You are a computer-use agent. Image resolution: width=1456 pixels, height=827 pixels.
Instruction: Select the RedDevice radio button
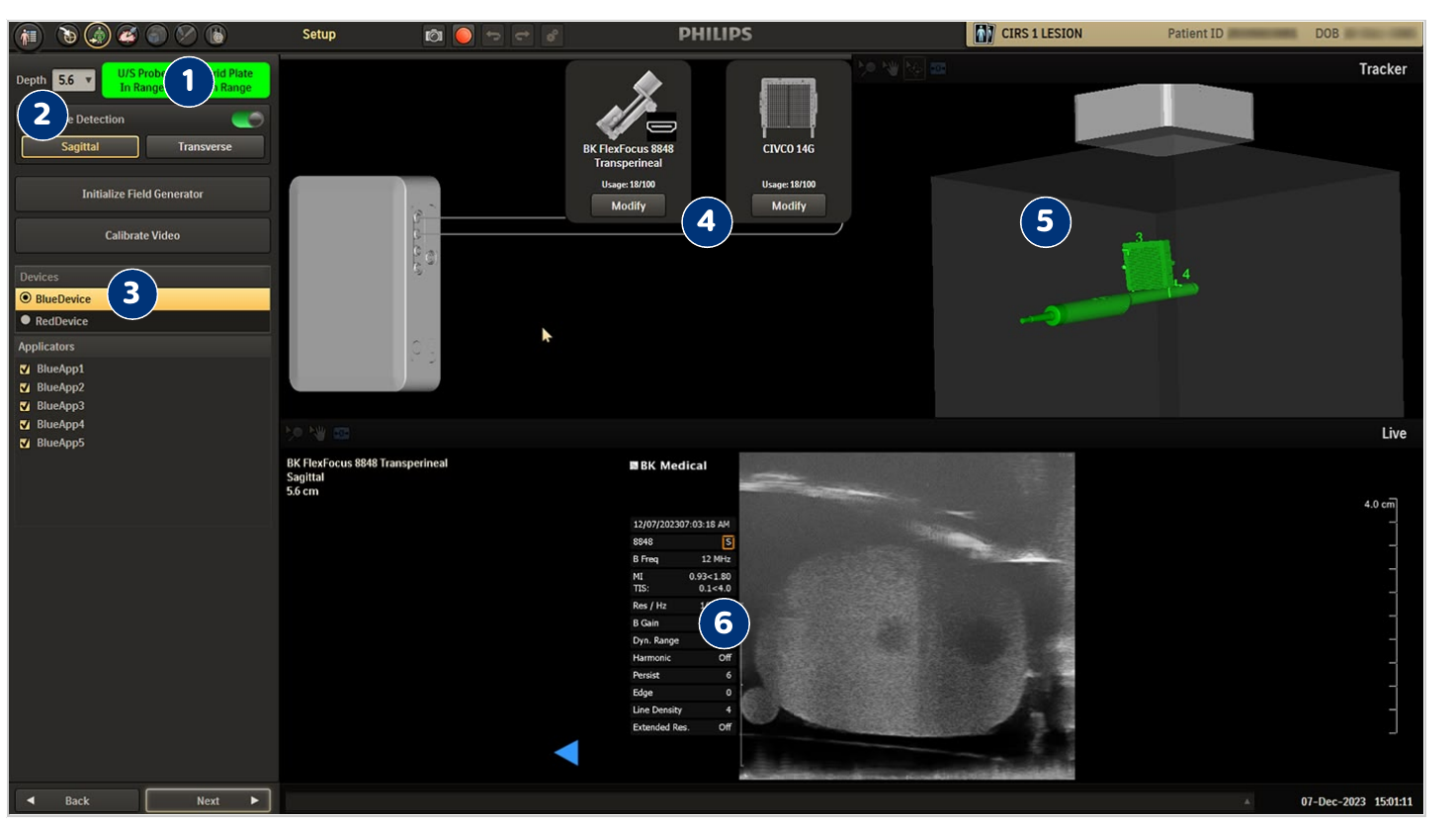tap(26, 320)
